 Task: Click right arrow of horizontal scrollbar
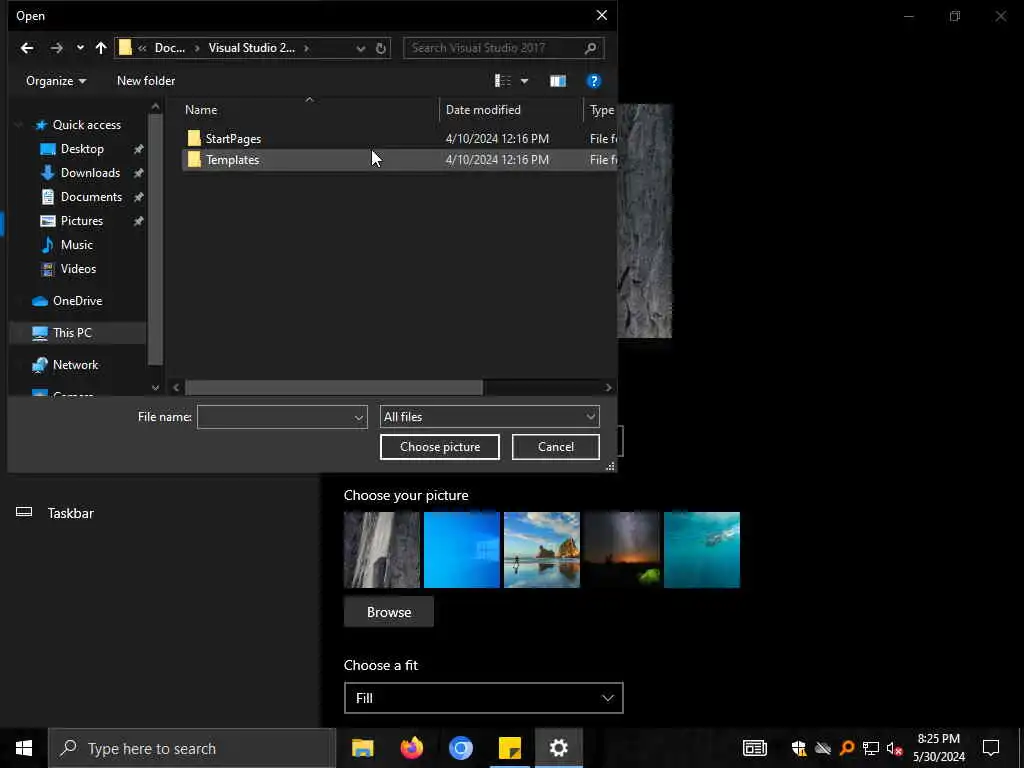pos(608,388)
